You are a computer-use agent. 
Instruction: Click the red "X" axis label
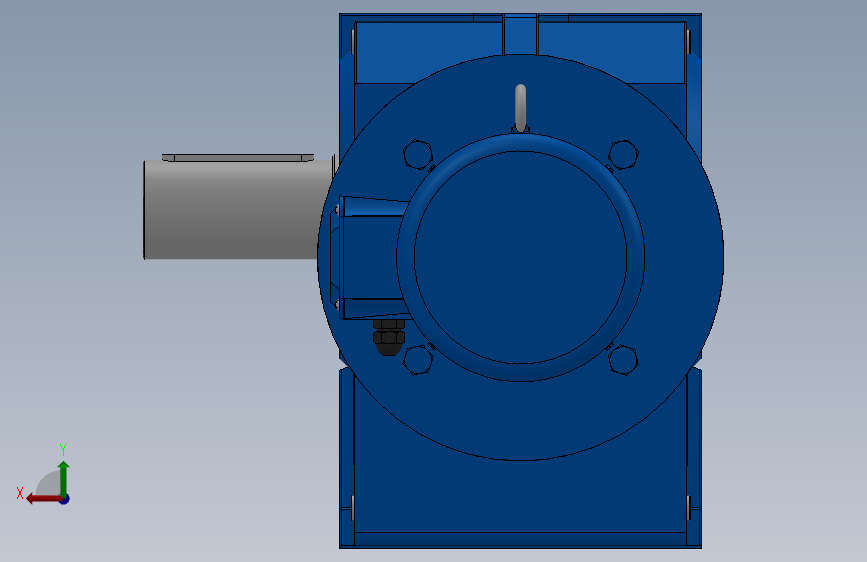coord(20,493)
